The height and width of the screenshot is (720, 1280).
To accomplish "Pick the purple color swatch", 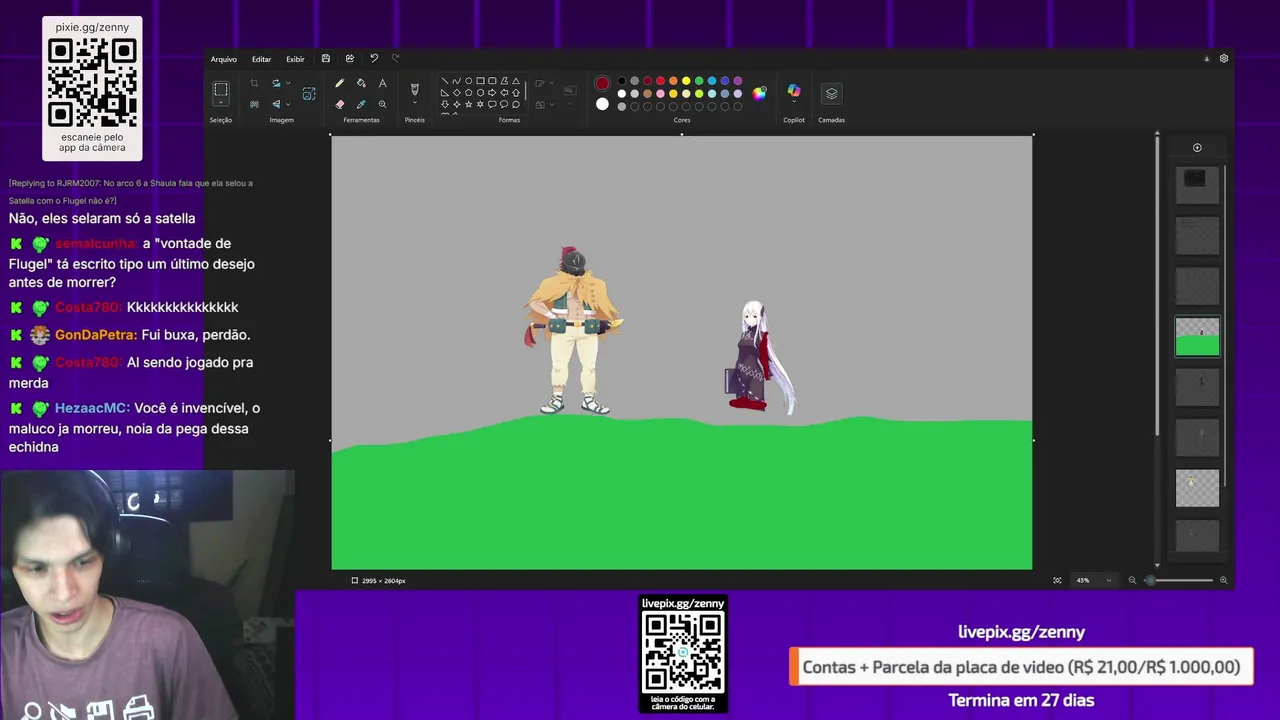I will (738, 81).
